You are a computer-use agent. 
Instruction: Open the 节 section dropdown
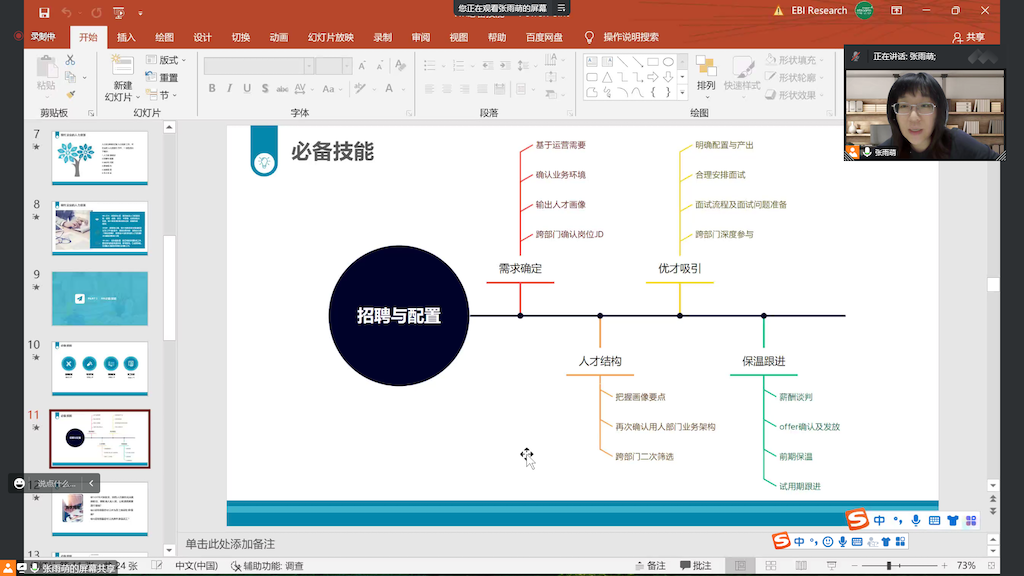tap(161, 95)
